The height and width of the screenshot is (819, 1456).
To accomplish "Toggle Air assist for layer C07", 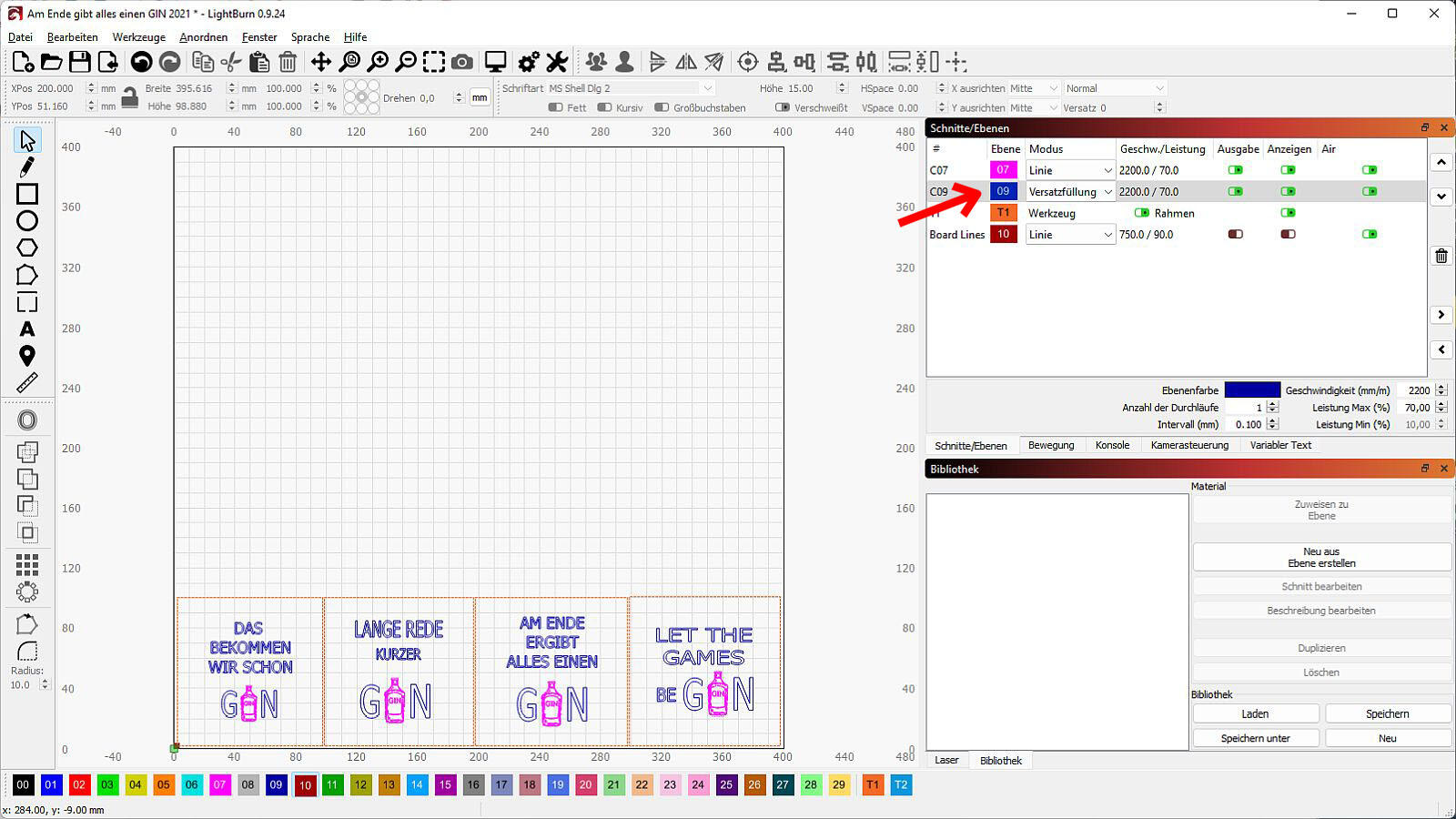I will click(1370, 170).
